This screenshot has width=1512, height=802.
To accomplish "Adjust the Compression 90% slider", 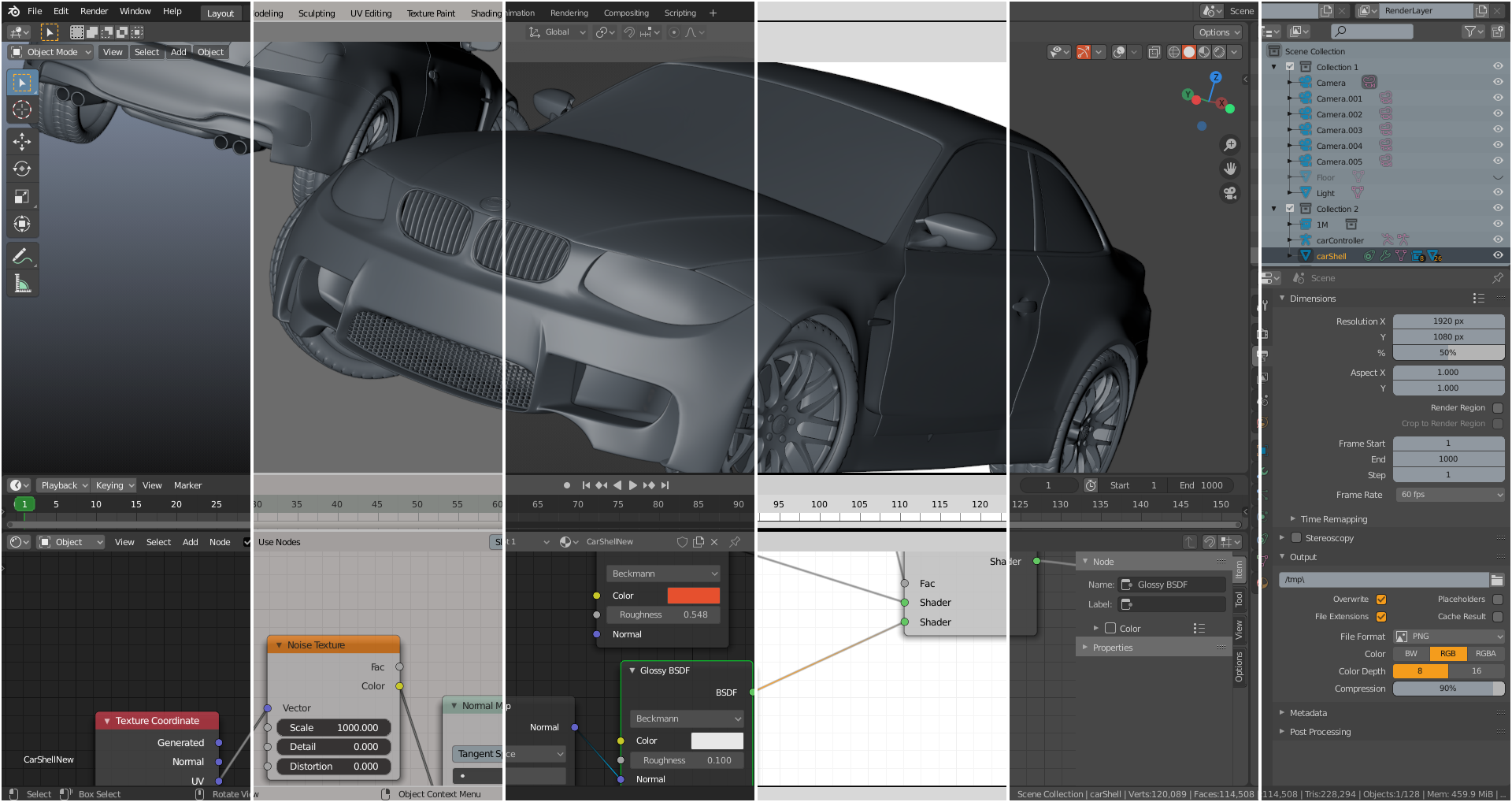I will (1449, 689).
